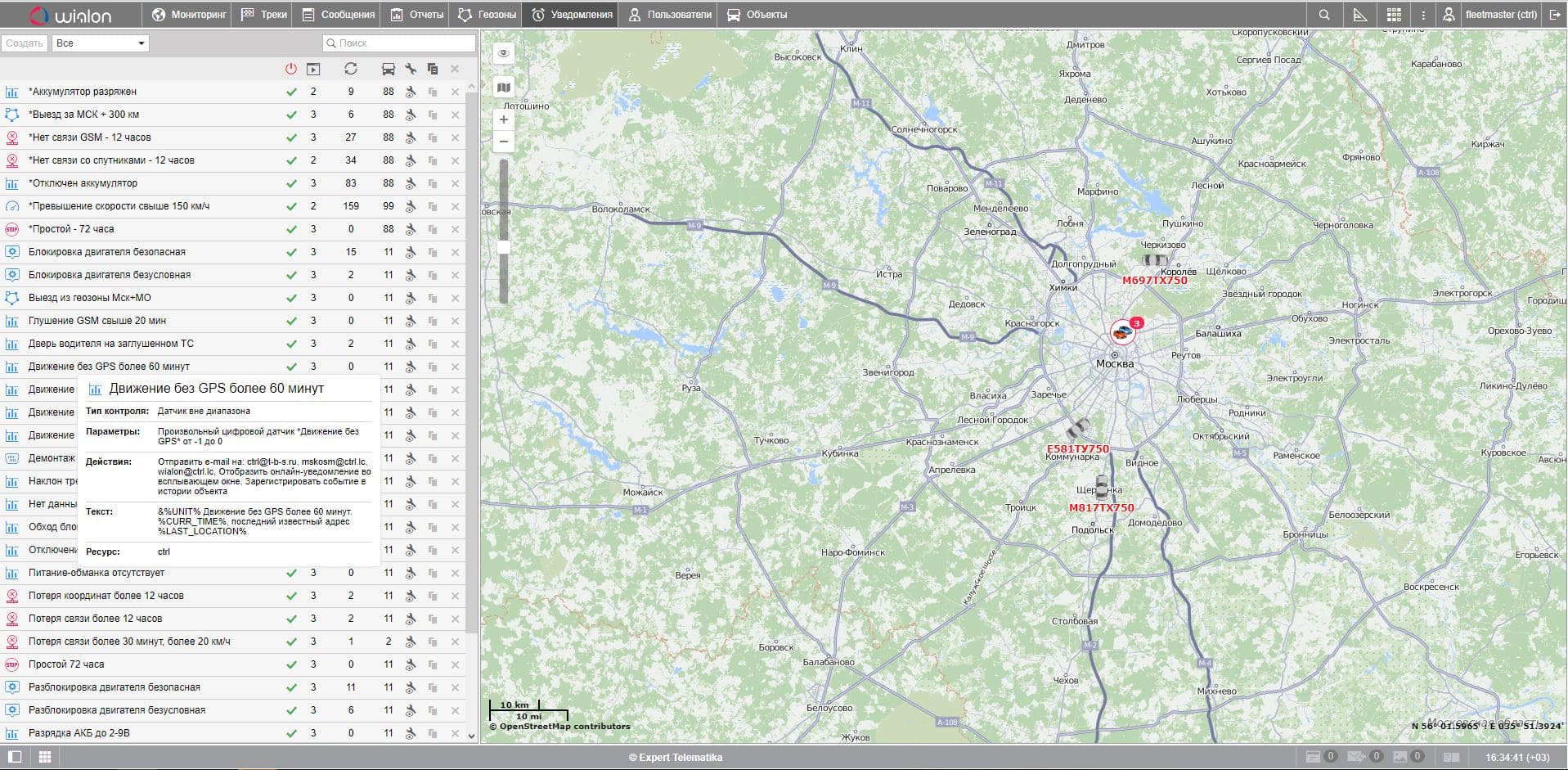Open the search tool magnifier in top bar

[1324, 15]
